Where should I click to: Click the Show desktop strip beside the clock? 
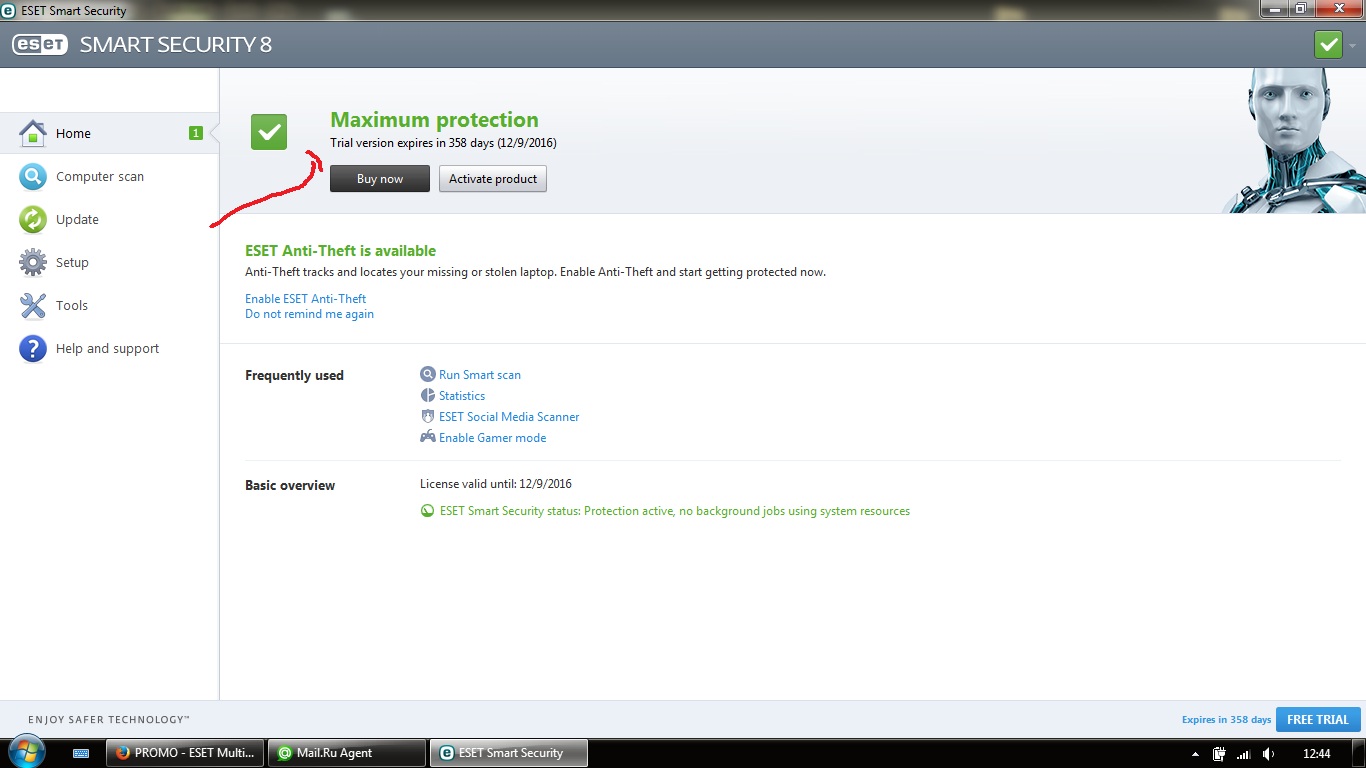point(1359,753)
